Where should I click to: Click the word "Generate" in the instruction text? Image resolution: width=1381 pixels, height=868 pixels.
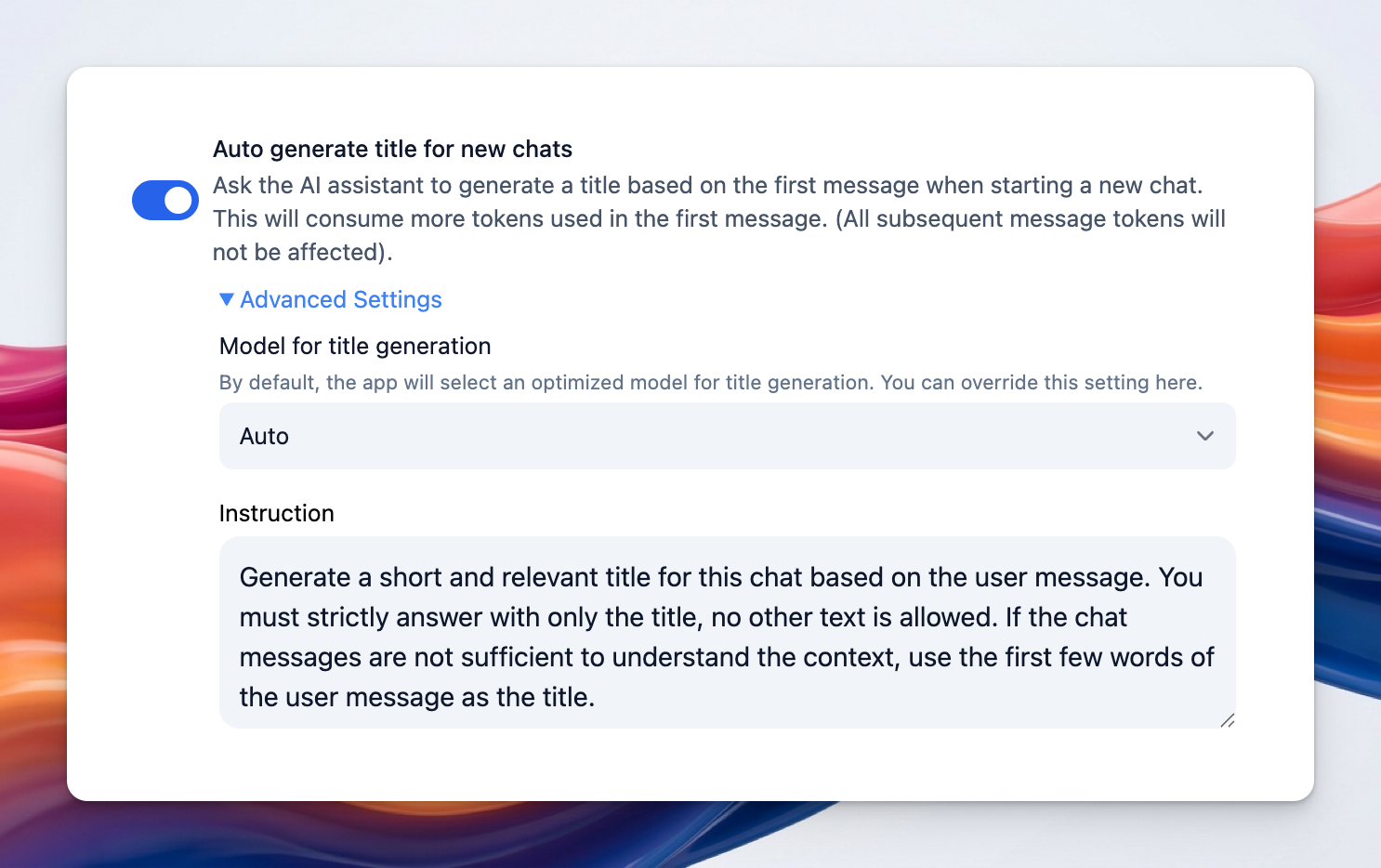pos(296,577)
